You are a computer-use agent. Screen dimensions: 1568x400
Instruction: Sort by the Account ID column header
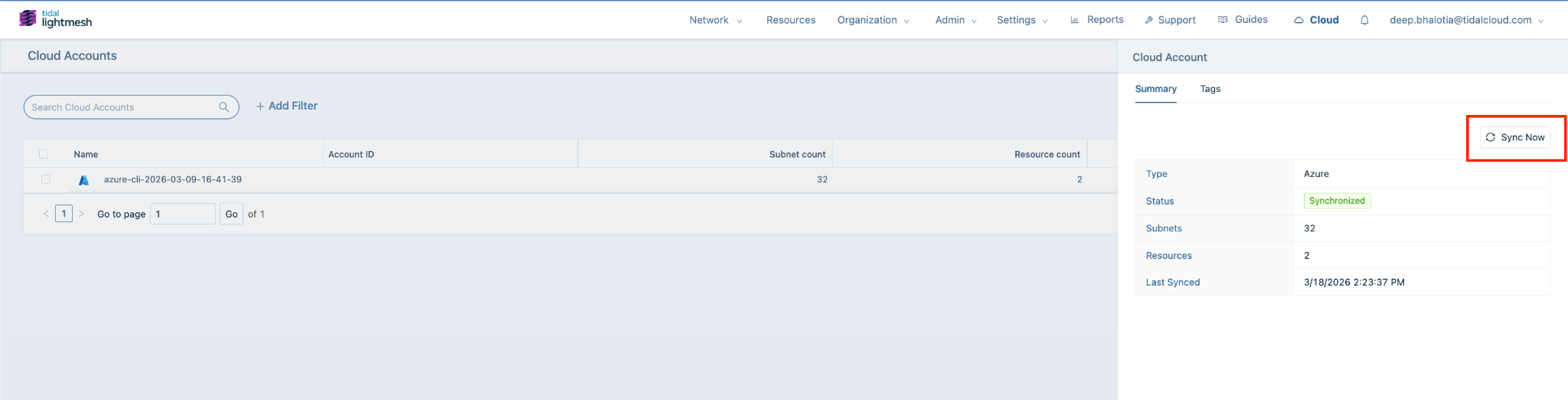click(x=351, y=154)
